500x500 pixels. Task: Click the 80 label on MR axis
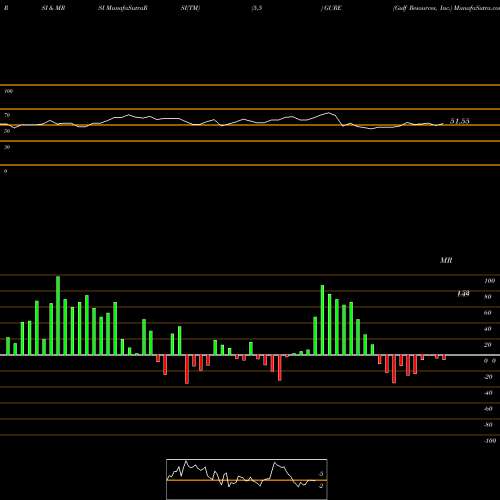[x=488, y=297]
